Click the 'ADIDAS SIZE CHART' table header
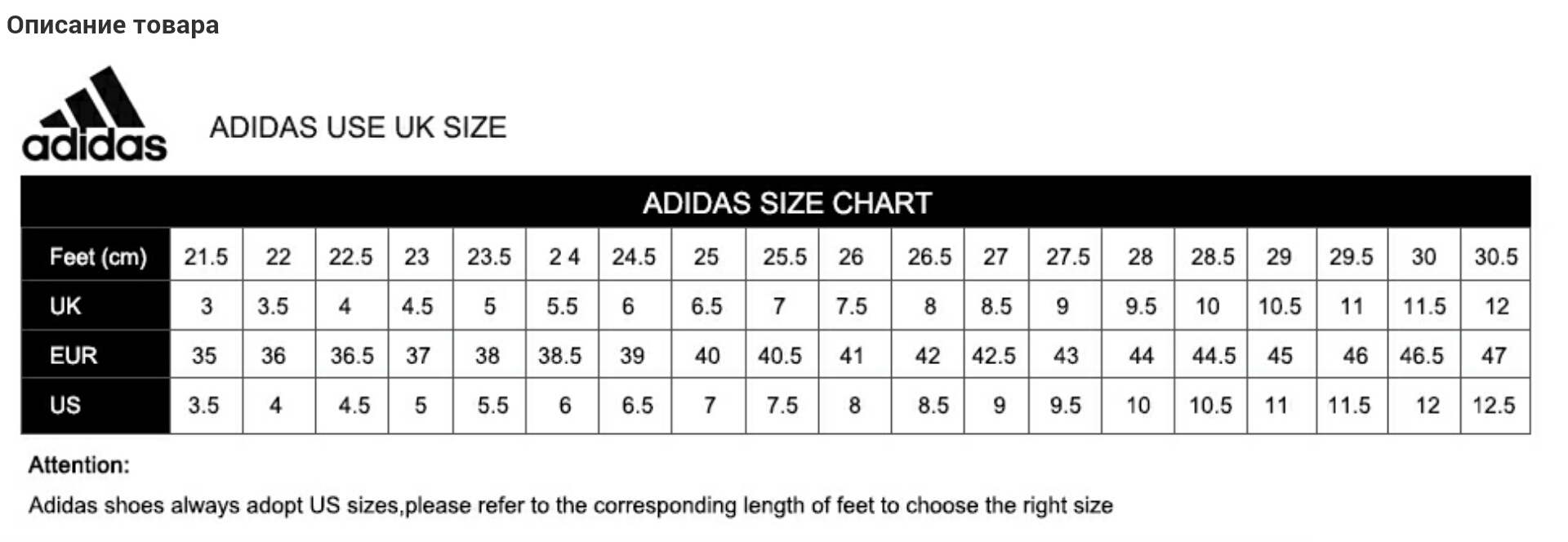The image size is (1568, 542). [786, 202]
